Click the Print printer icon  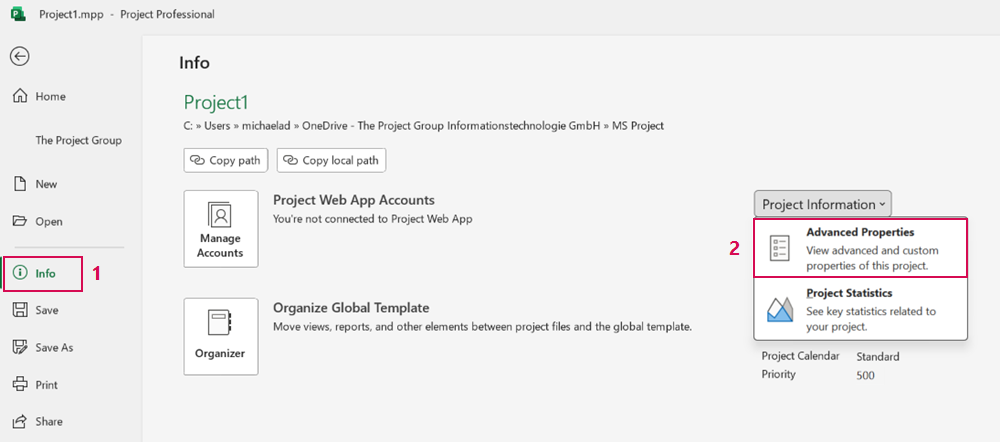pos(20,385)
